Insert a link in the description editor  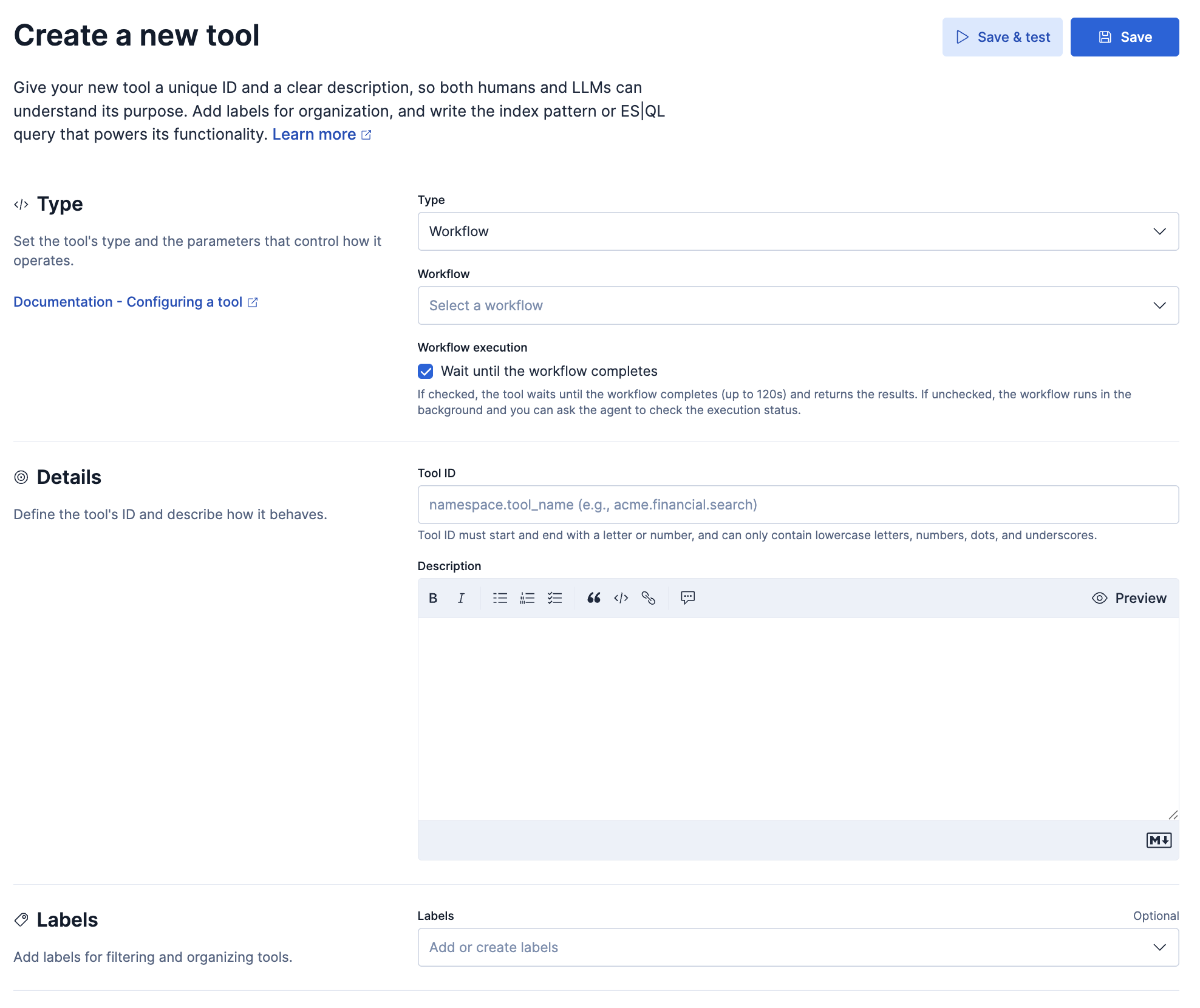click(x=649, y=598)
